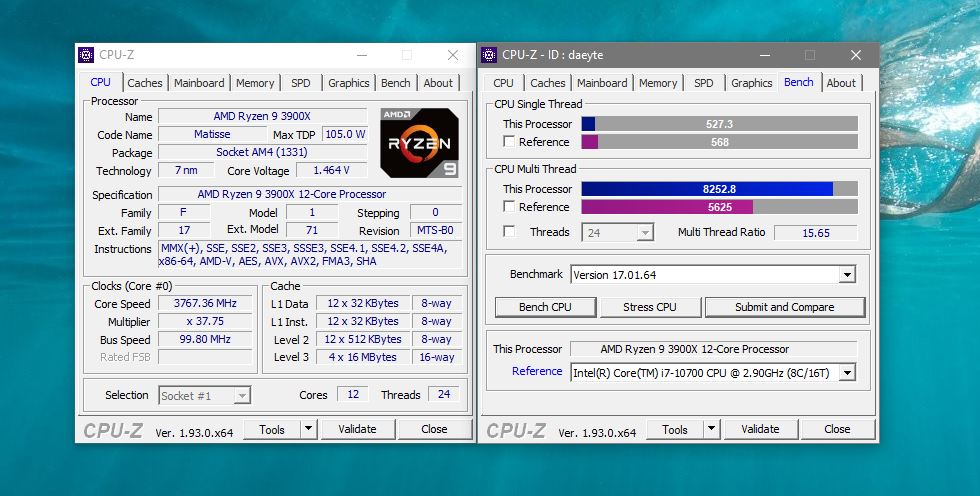Click the Tools button in the left window
Image resolution: width=980 pixels, height=496 pixels.
272,430
